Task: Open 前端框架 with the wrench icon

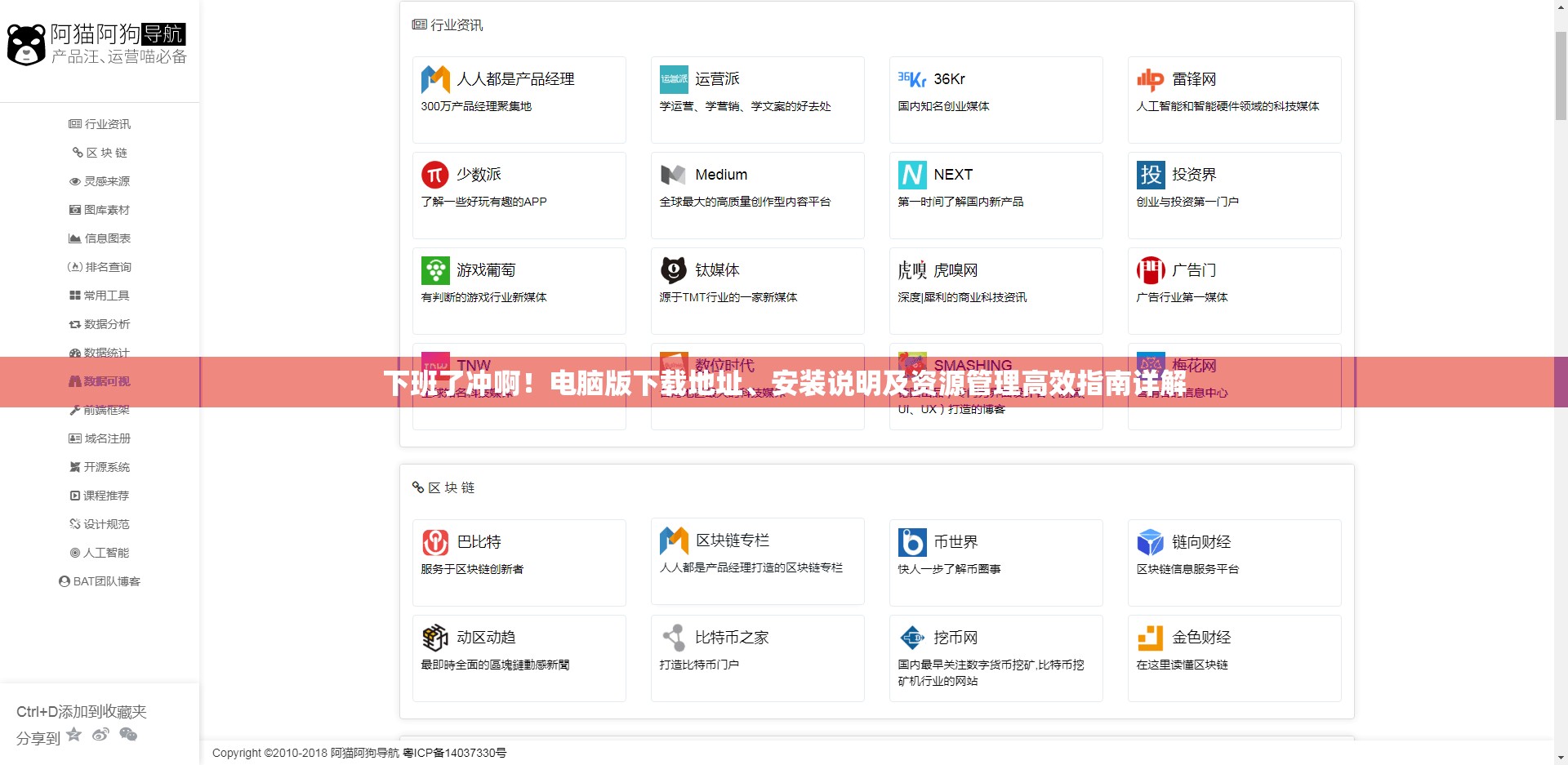Action: (75, 410)
